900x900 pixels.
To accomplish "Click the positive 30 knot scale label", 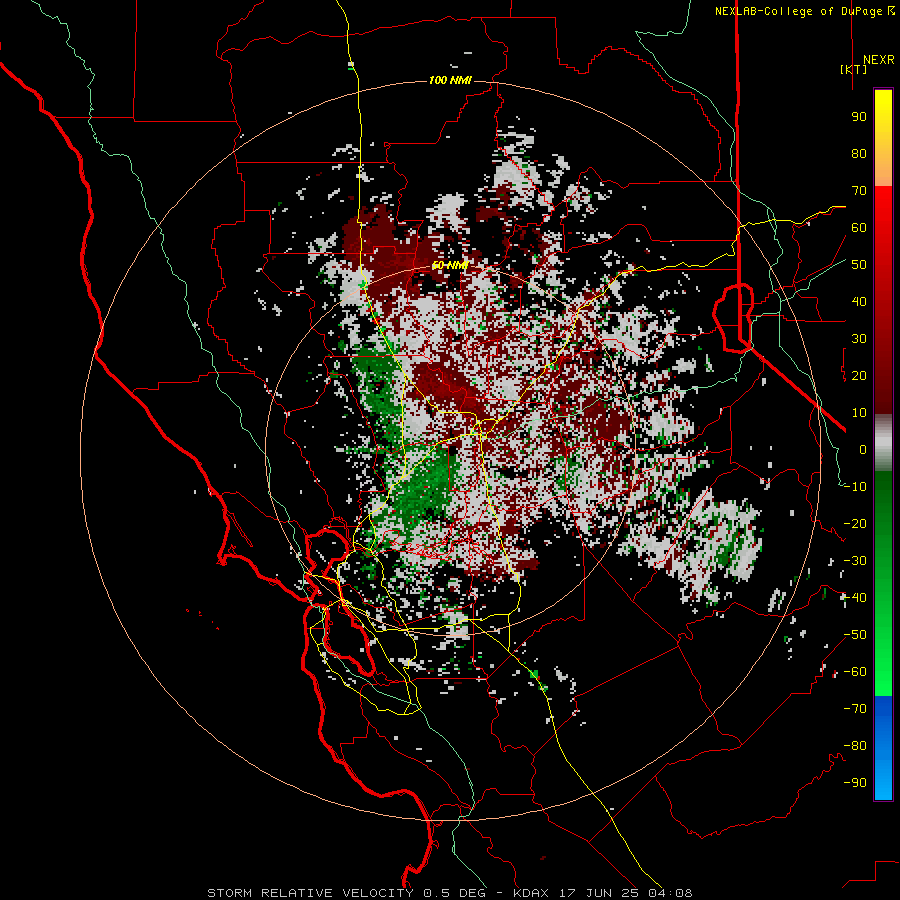I will 859,339.
